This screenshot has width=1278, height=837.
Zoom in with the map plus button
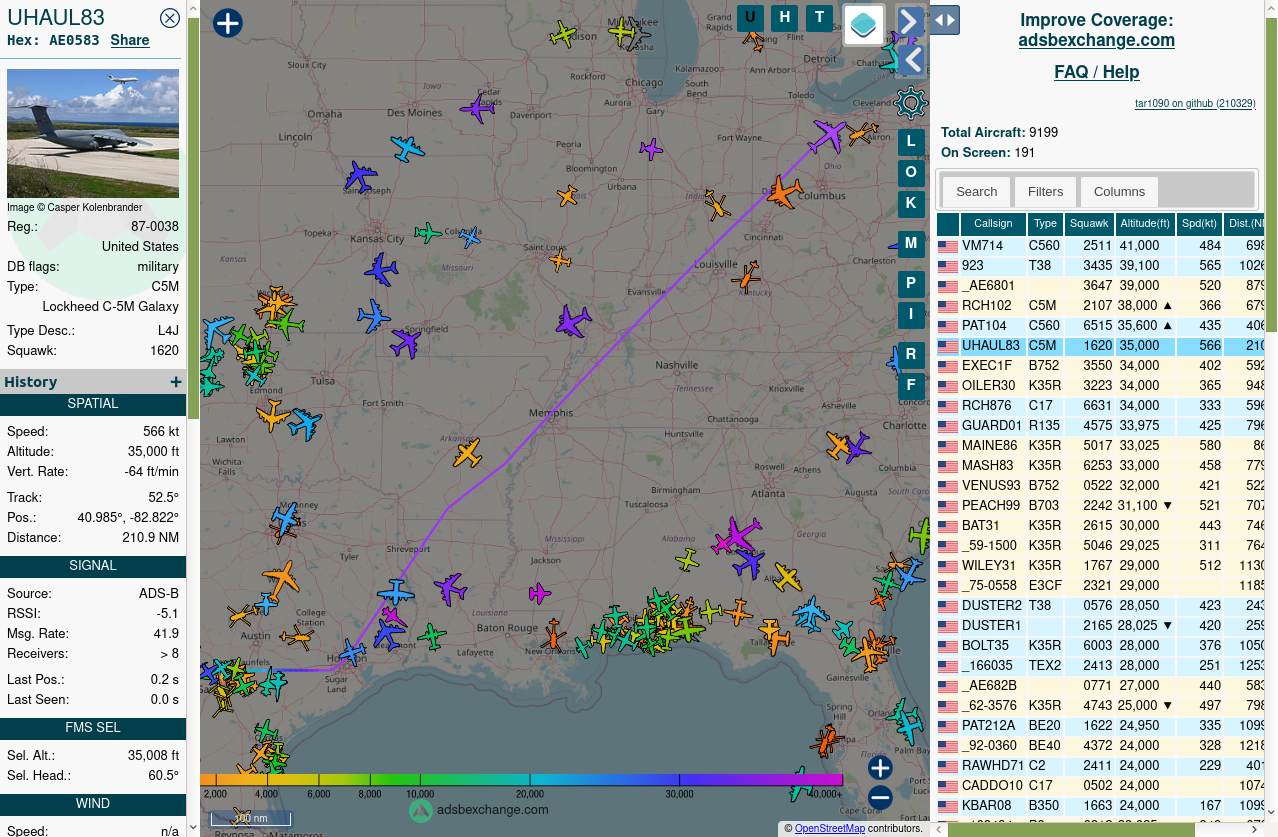coord(880,768)
